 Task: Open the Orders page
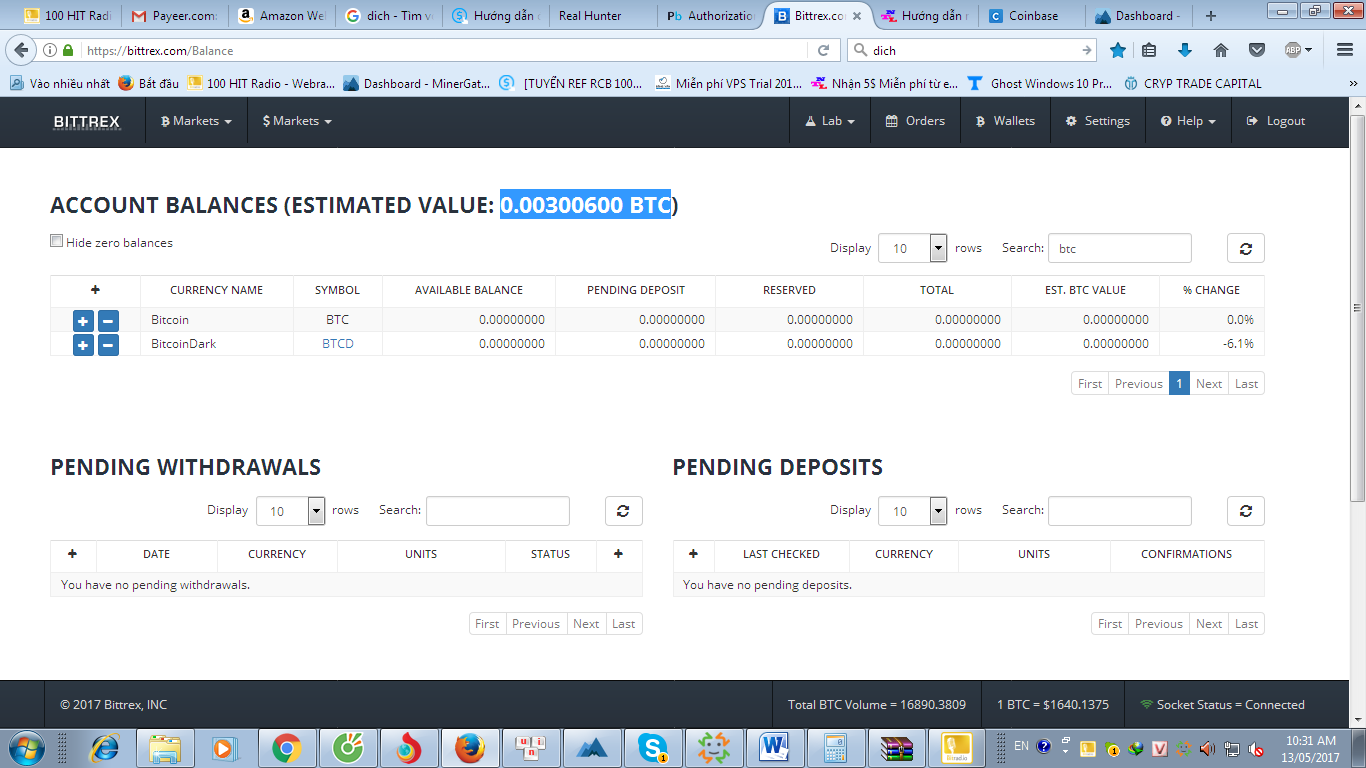click(915, 121)
